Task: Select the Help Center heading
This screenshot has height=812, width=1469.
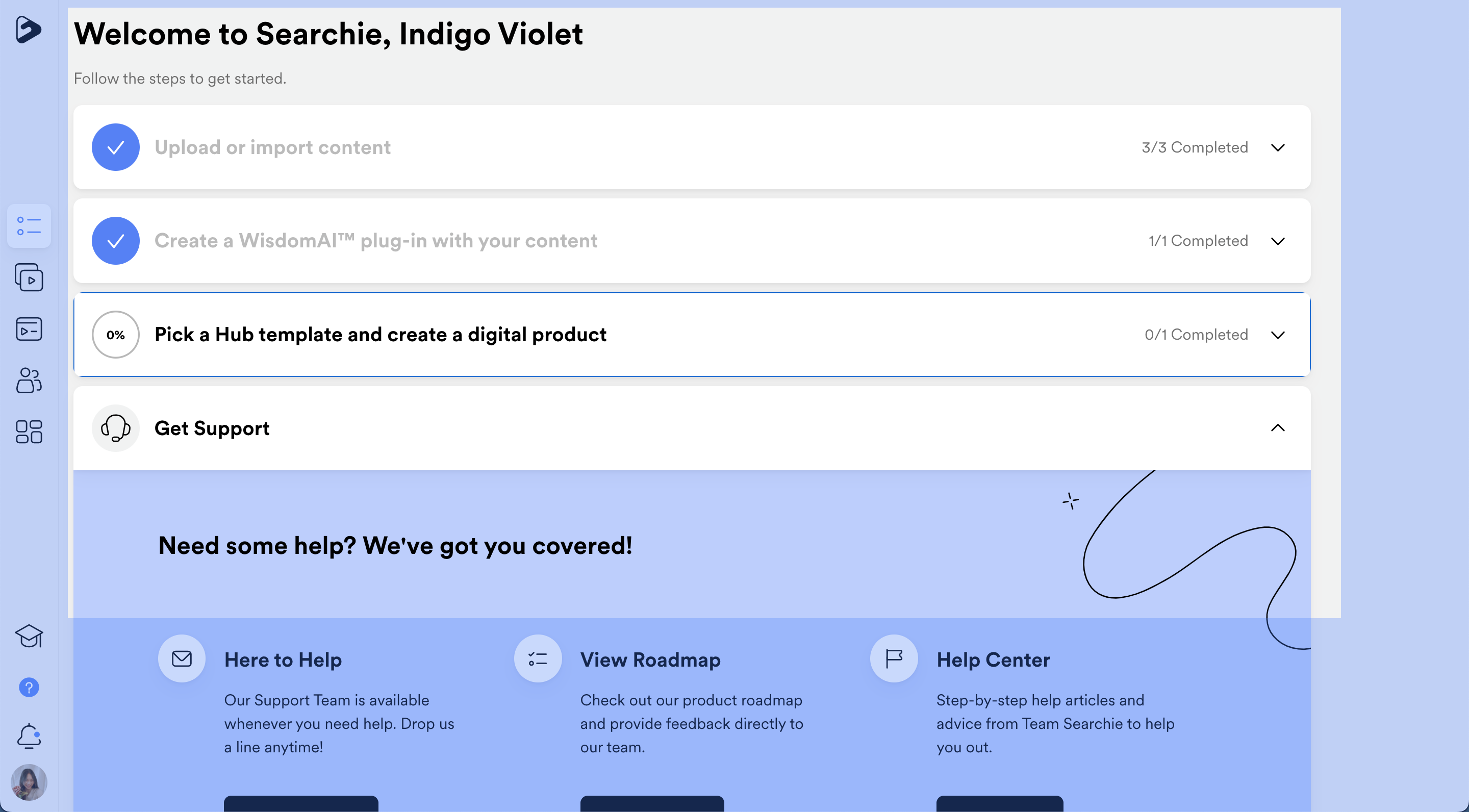Action: tap(993, 660)
